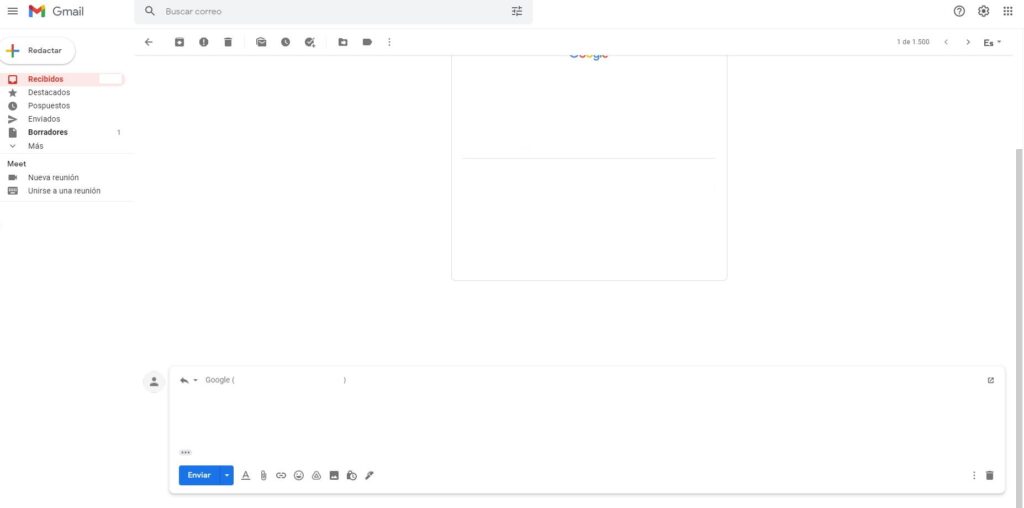
Task: Go to the Borradores folder
Action: coord(47,132)
